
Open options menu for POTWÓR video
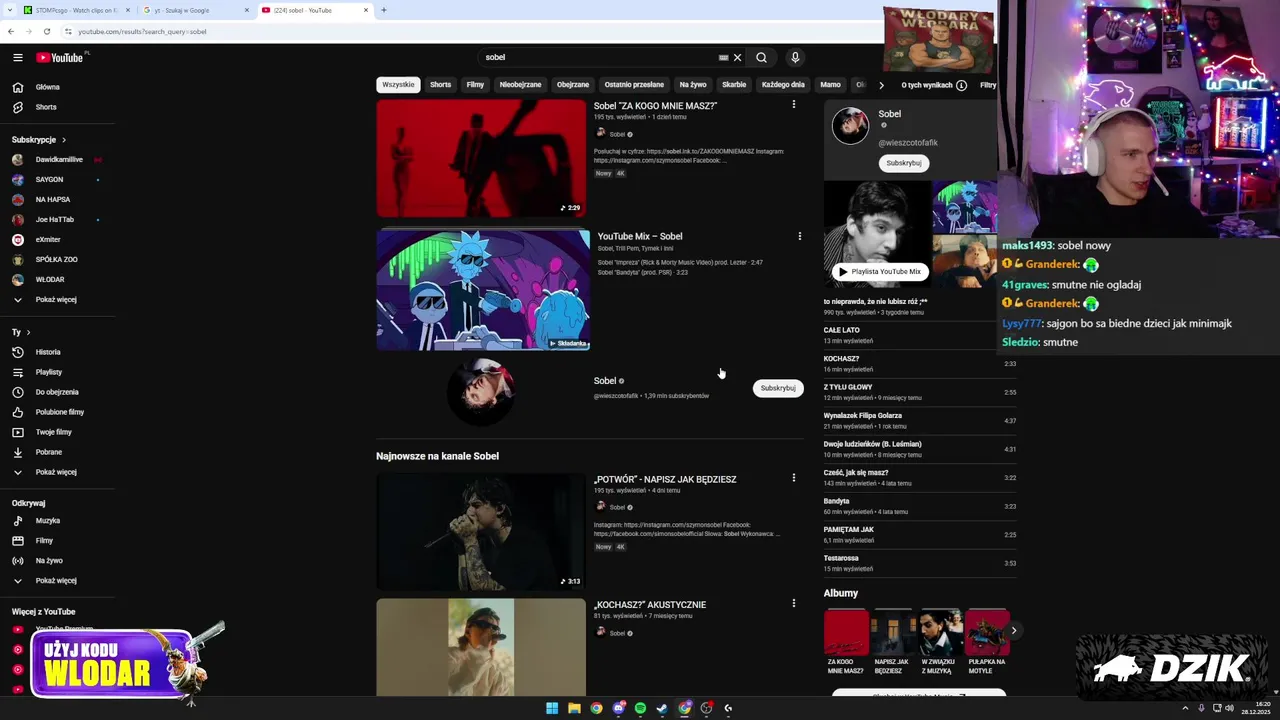(794, 478)
